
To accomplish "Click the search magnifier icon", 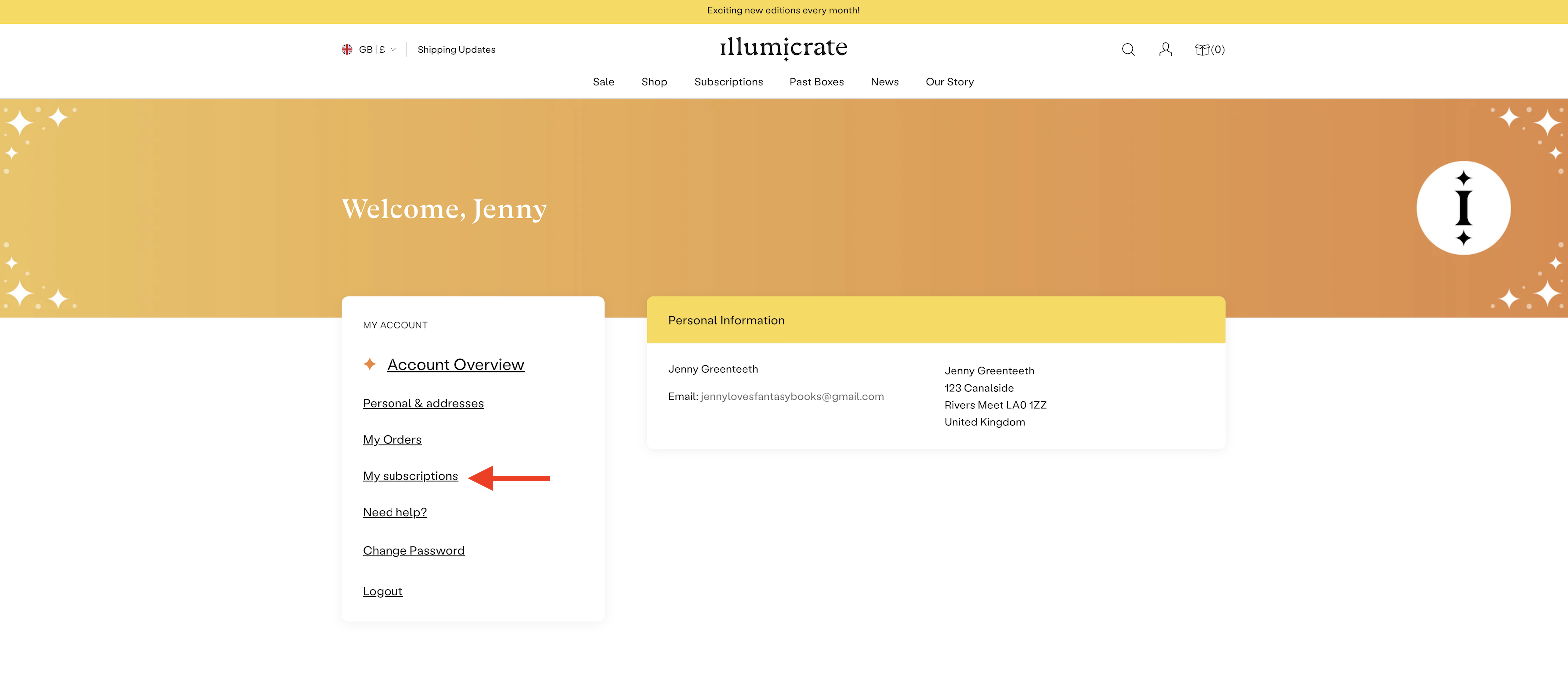I will [1127, 50].
